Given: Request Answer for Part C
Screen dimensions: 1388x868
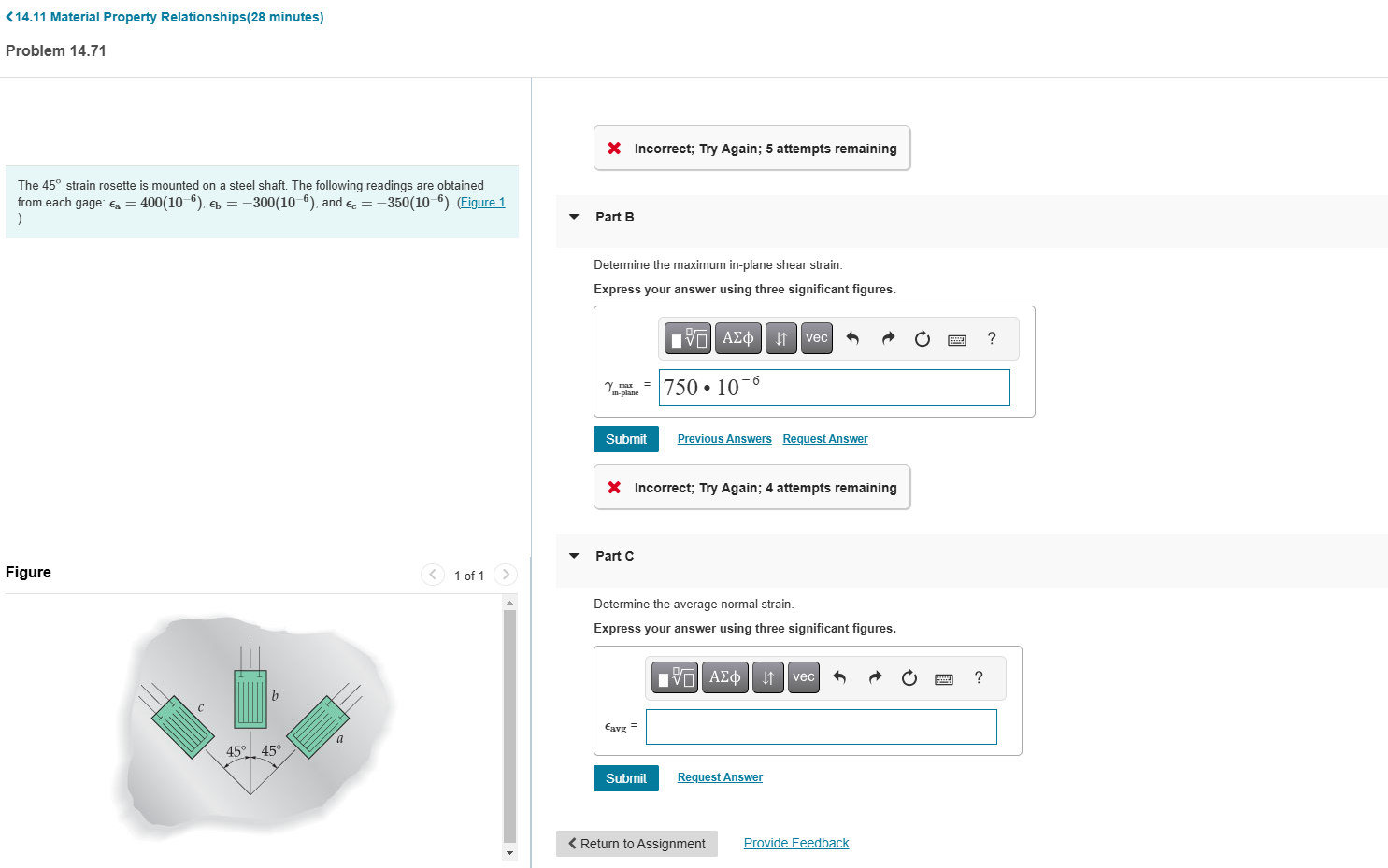Looking at the screenshot, I should click(x=720, y=777).
